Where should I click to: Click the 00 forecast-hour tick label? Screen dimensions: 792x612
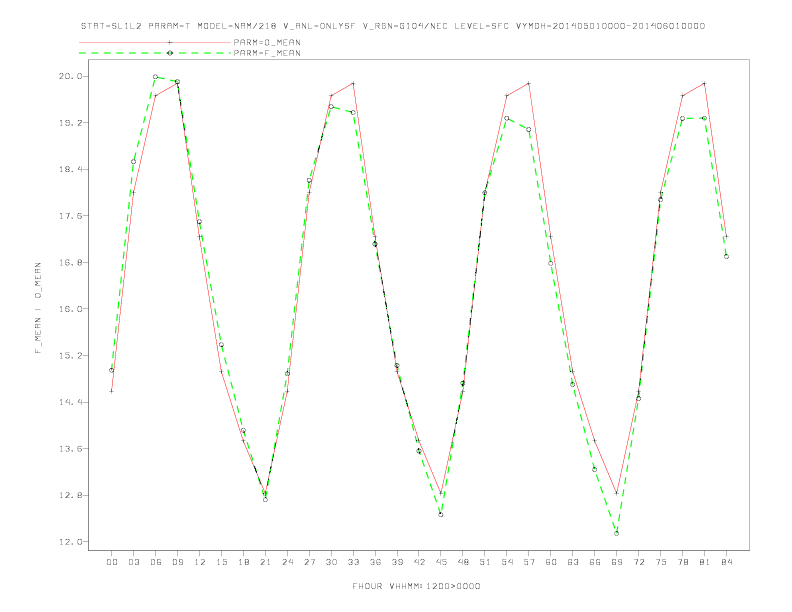pyautogui.click(x=112, y=562)
